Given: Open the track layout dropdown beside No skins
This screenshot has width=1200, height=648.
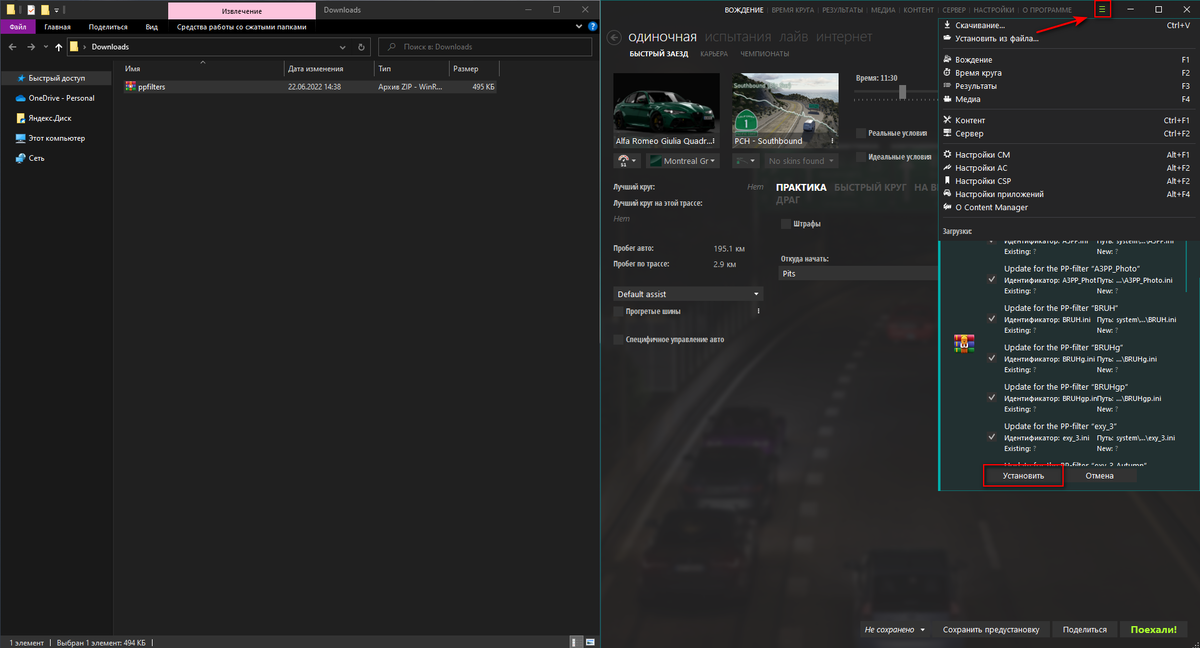Looking at the screenshot, I should 746,161.
